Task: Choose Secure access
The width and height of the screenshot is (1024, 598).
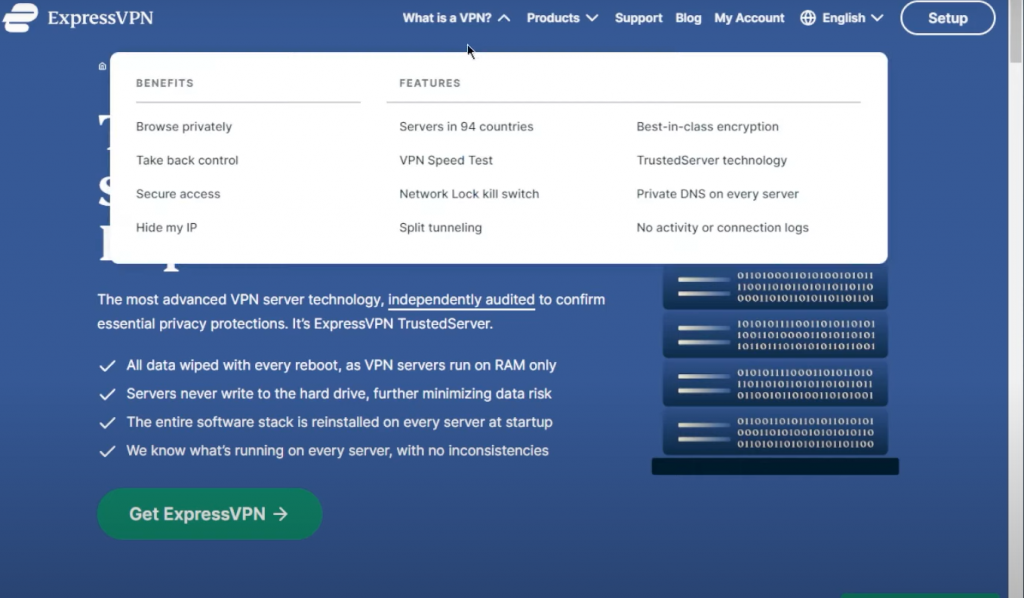Action: coord(178,194)
